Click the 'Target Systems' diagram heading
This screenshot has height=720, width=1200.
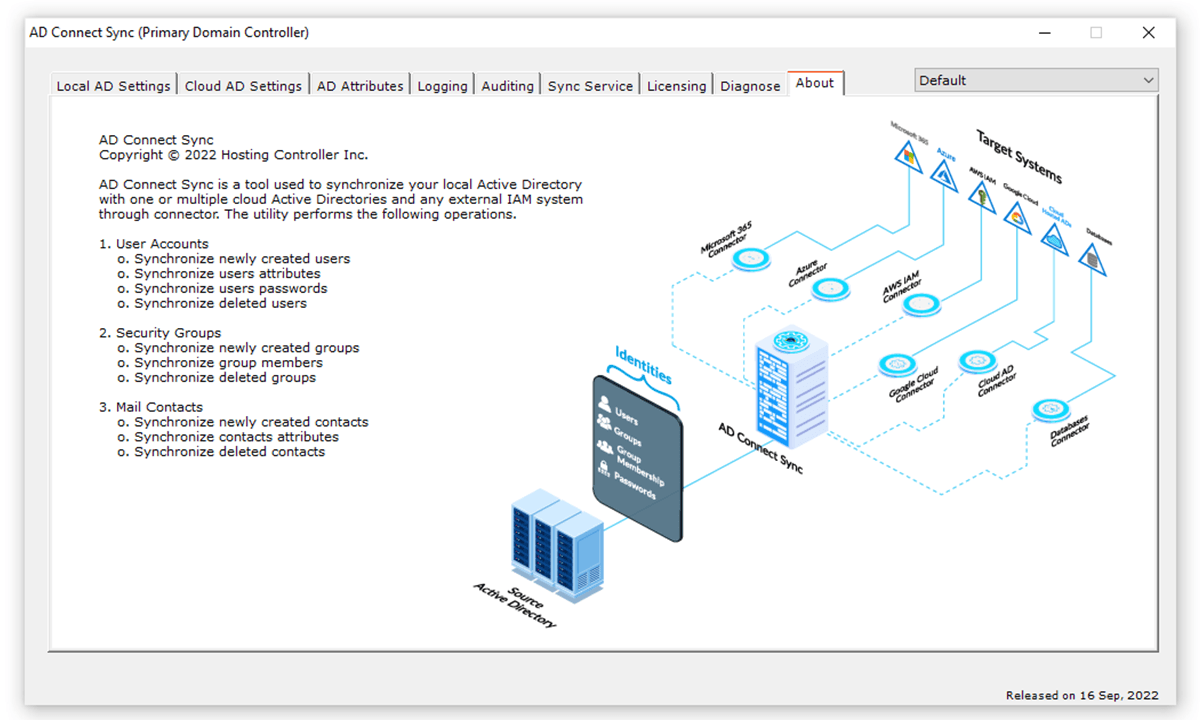pos(1018,157)
